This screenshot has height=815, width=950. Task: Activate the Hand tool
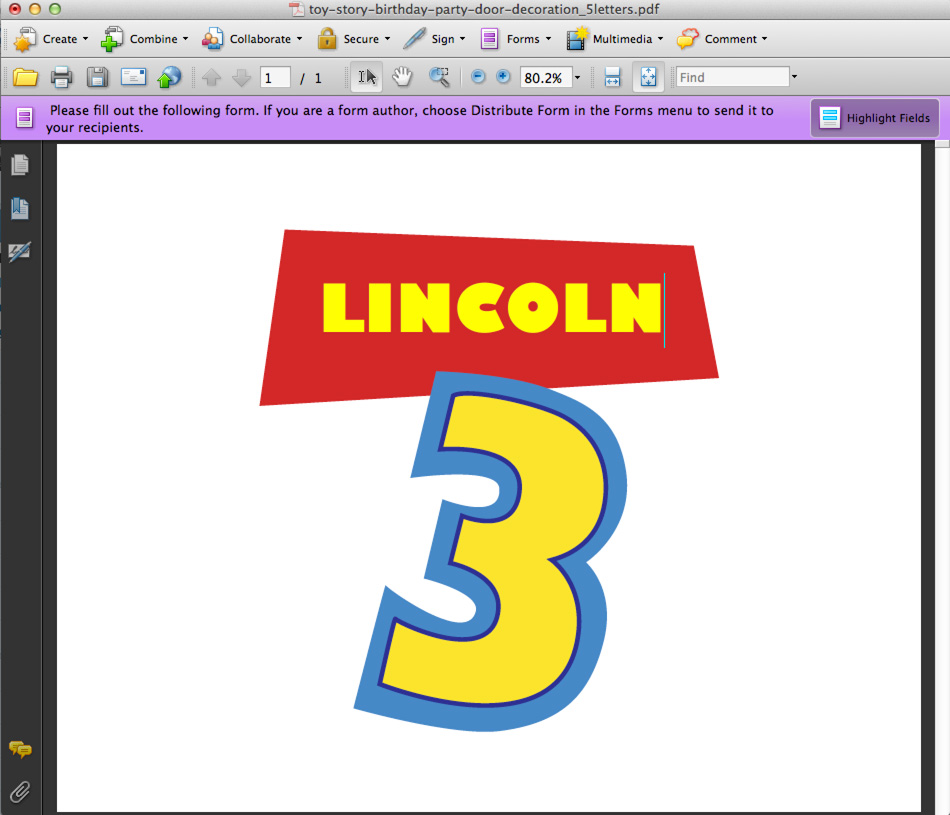(x=402, y=77)
